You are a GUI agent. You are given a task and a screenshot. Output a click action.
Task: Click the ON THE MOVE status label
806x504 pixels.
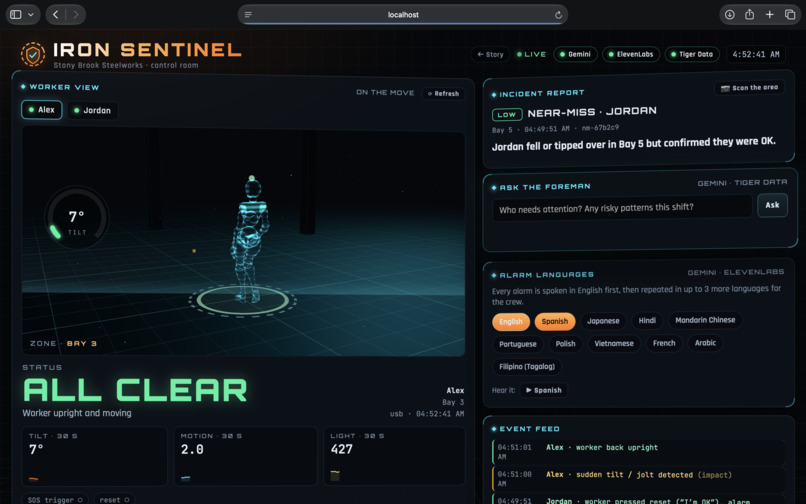(385, 93)
